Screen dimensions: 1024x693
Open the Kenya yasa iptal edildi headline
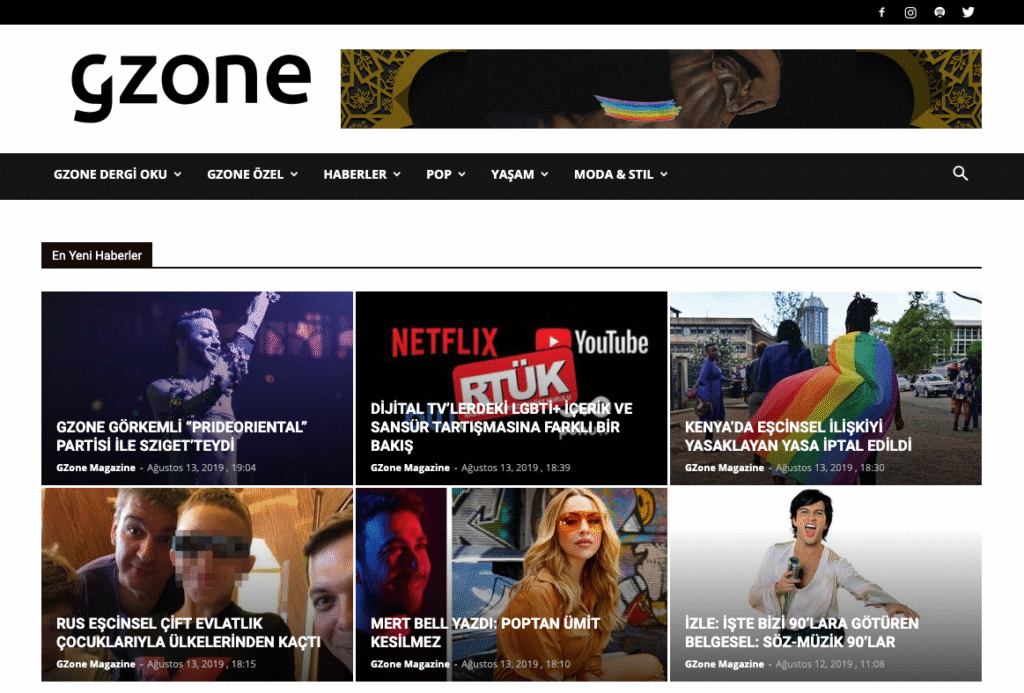tap(798, 436)
